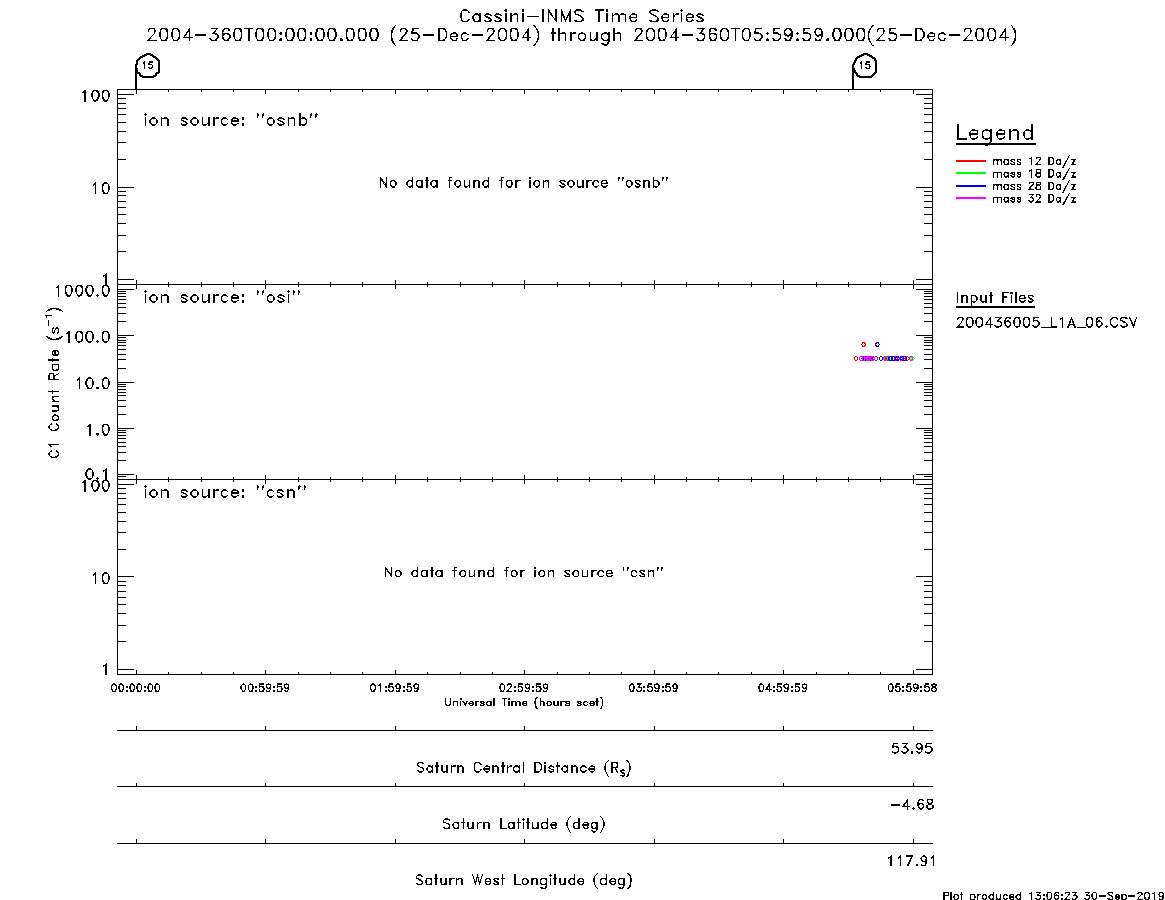1165x900 pixels.
Task: Click the 04:59:59 time tick label
Action: coord(782,688)
